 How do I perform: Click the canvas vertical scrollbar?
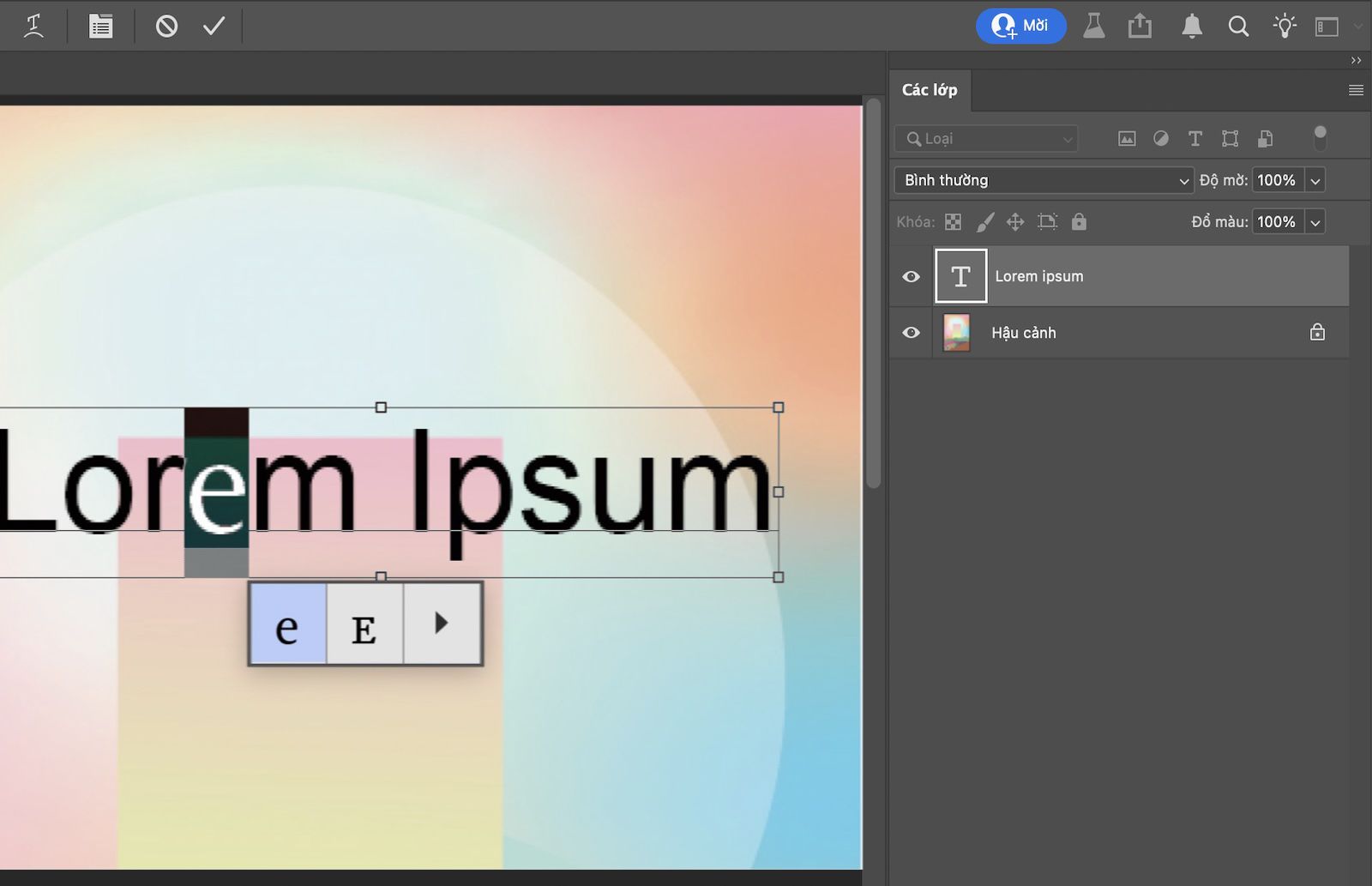point(874,293)
